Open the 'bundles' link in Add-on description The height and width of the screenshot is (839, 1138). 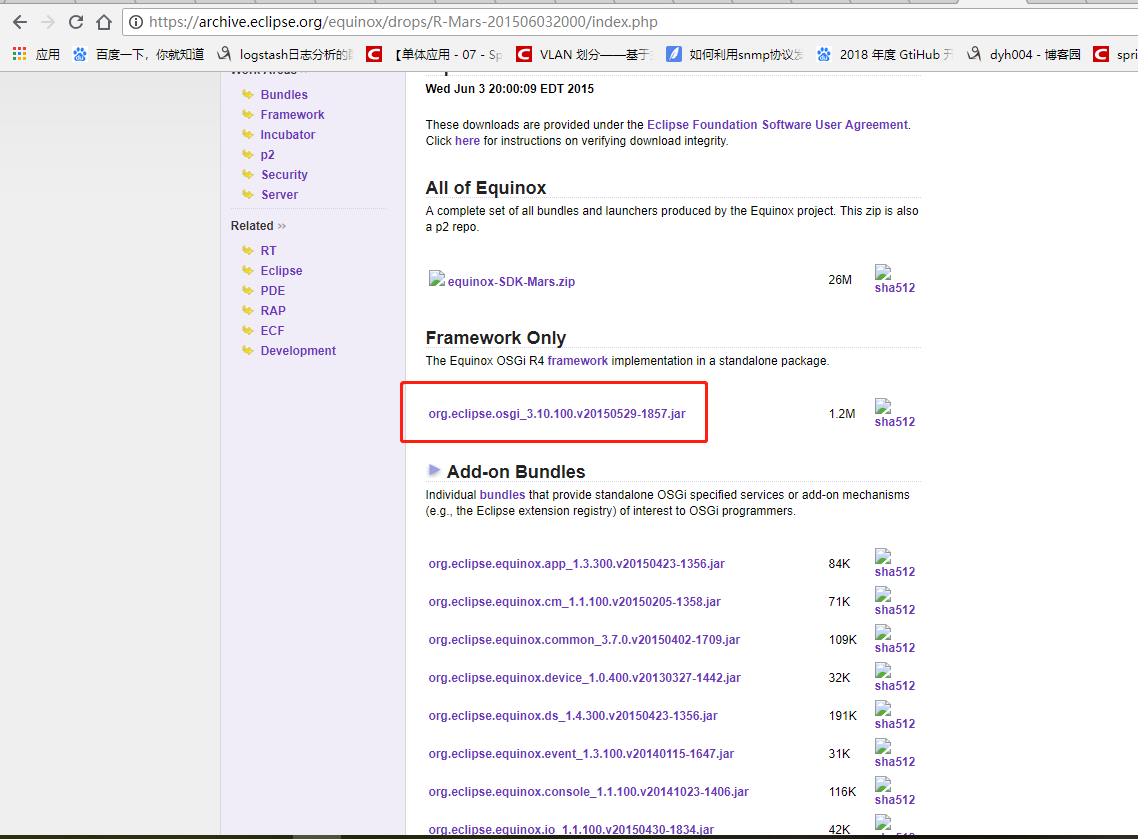(x=502, y=495)
